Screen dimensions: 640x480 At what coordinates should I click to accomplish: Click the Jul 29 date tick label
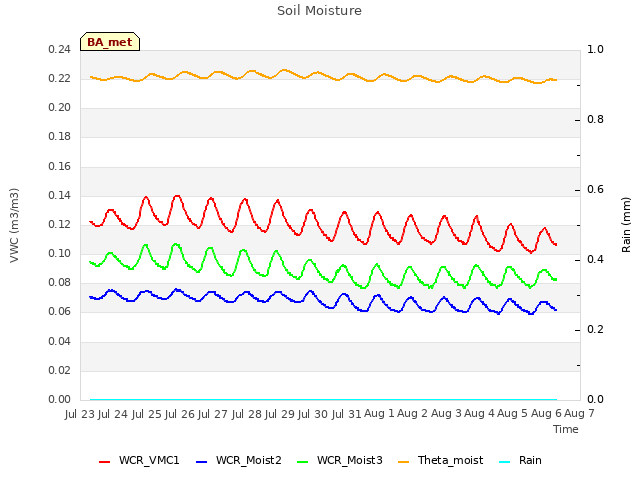(x=280, y=414)
